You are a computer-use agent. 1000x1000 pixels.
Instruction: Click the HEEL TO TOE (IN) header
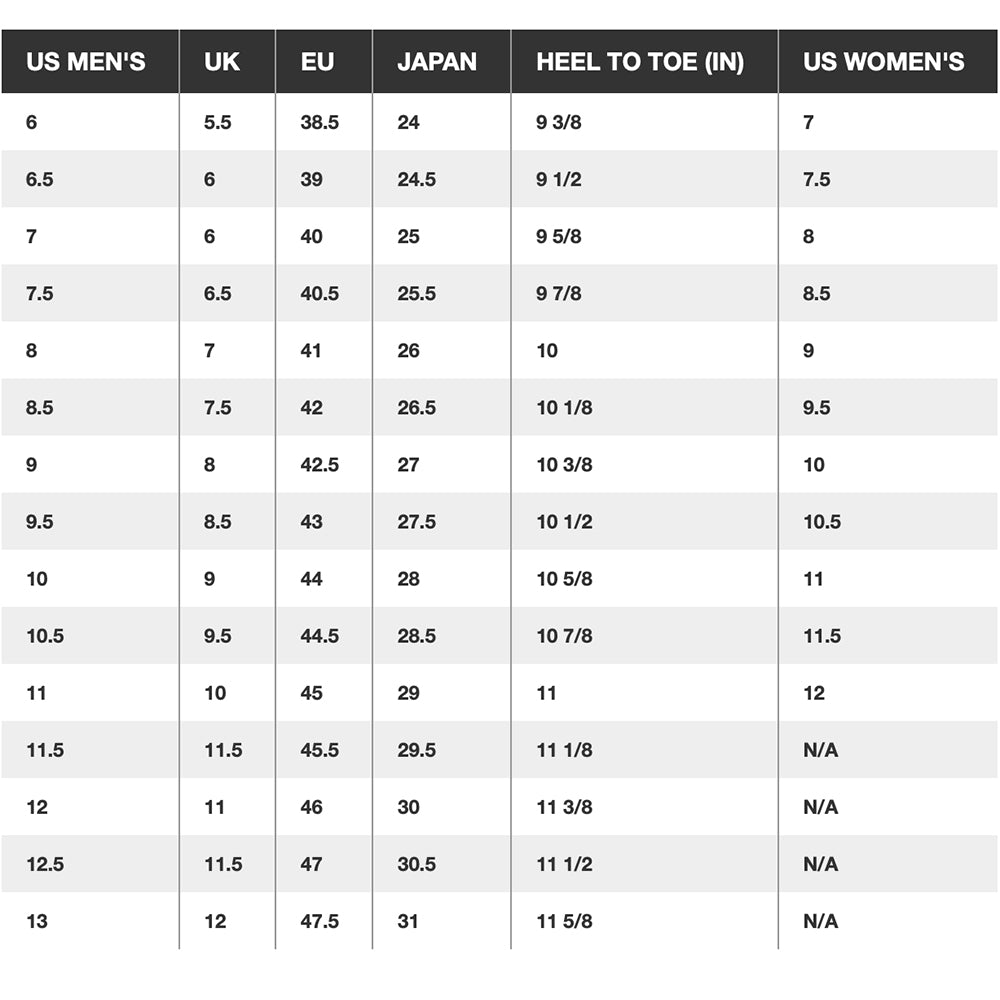click(x=640, y=62)
